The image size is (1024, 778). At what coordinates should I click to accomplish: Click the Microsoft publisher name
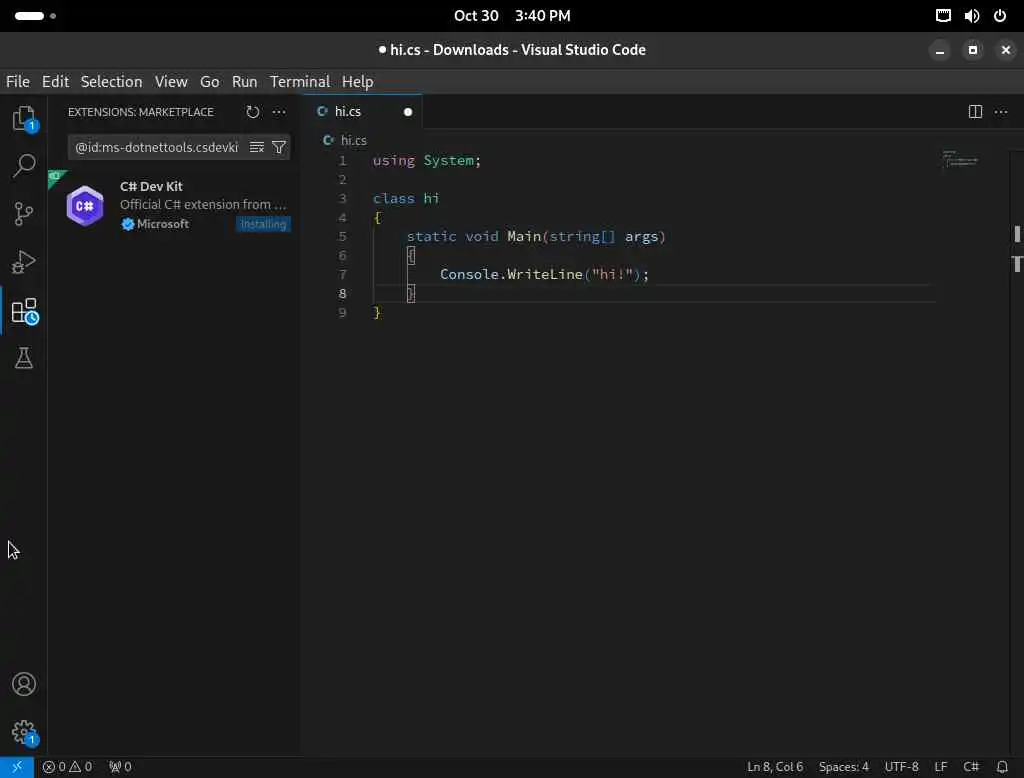[163, 224]
